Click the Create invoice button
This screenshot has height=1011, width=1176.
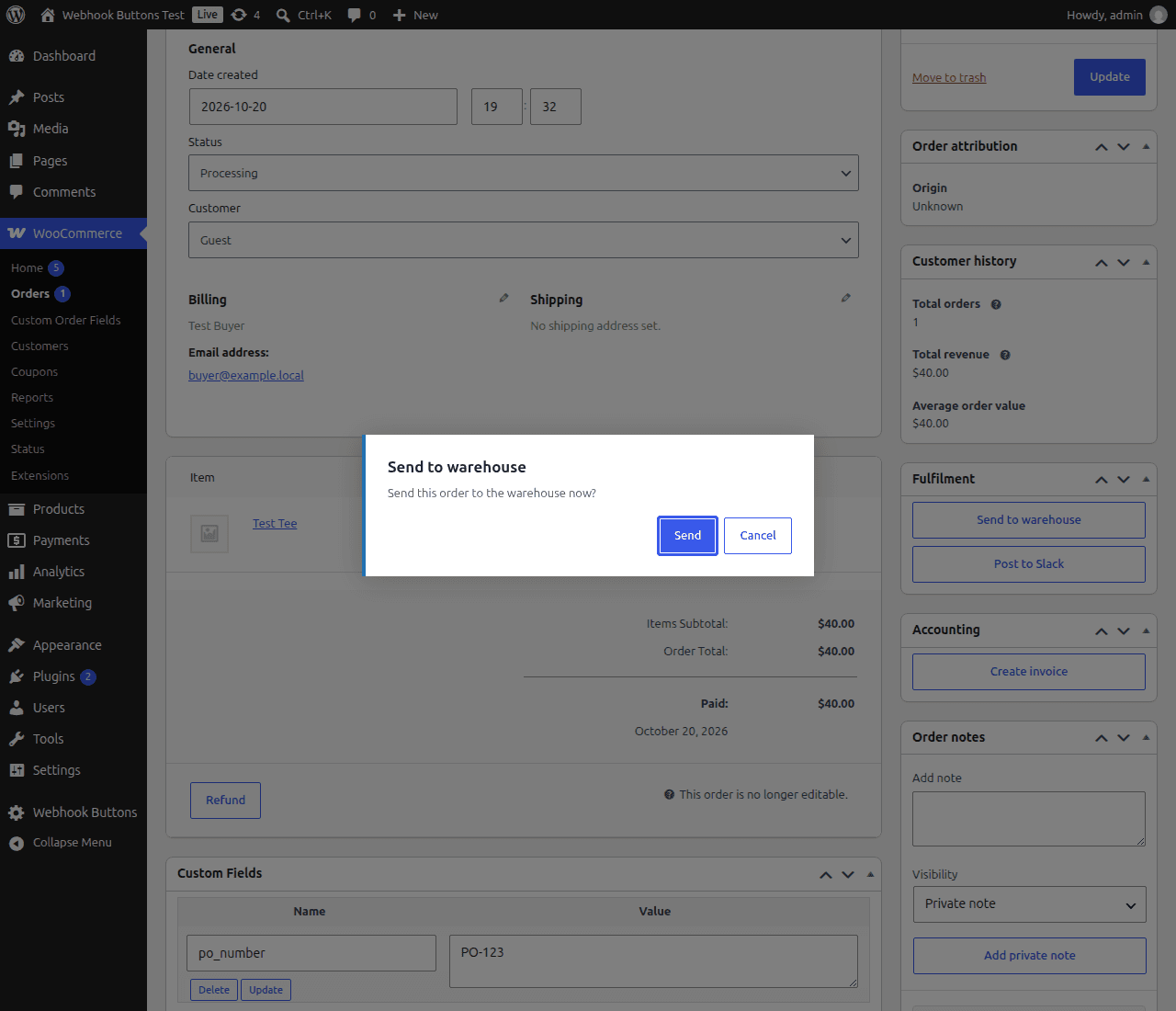pos(1029,672)
